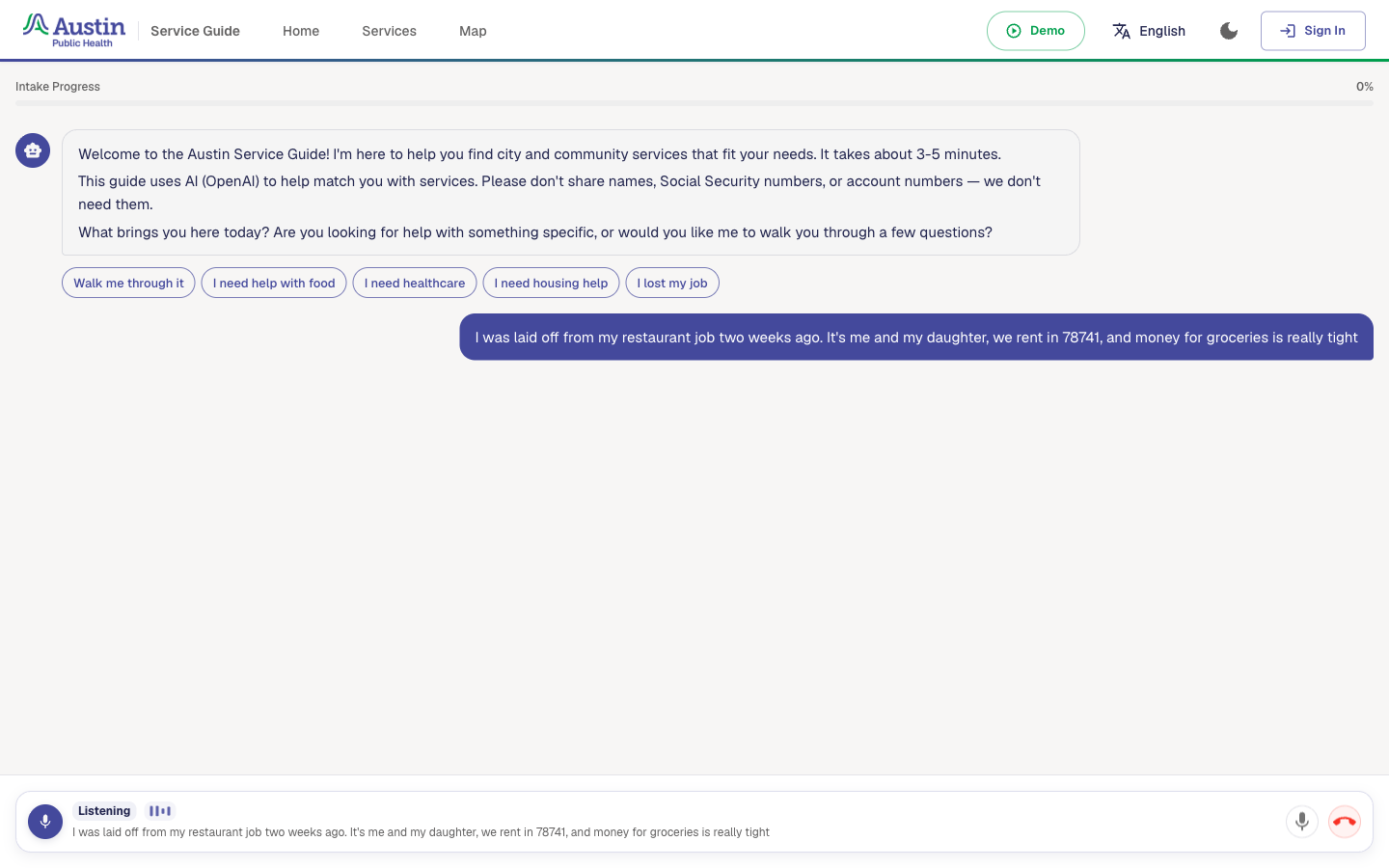End the voice call with the red phone icon

(x=1345, y=822)
